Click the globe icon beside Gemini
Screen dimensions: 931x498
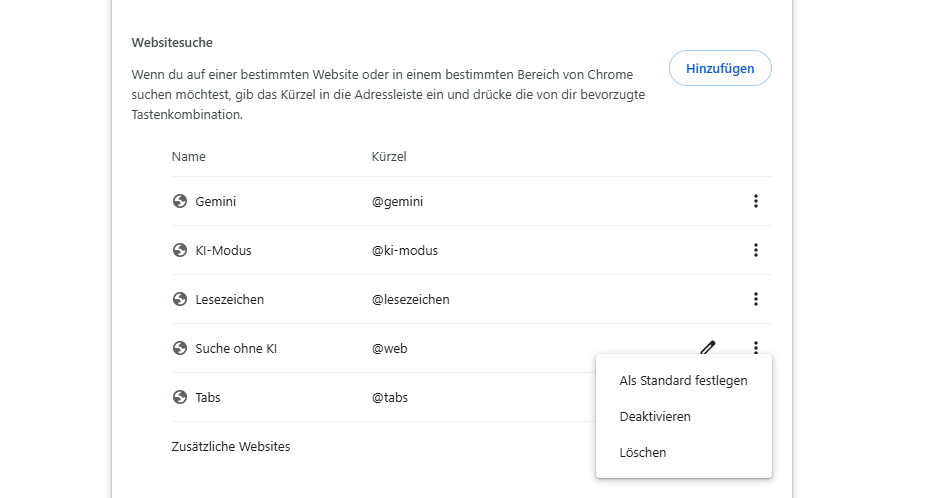point(180,201)
